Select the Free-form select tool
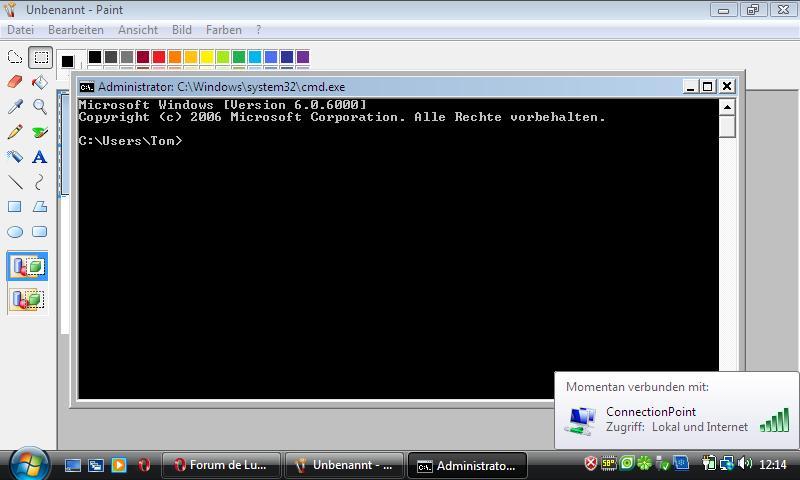Viewport: 800px width, 480px height. point(15,57)
